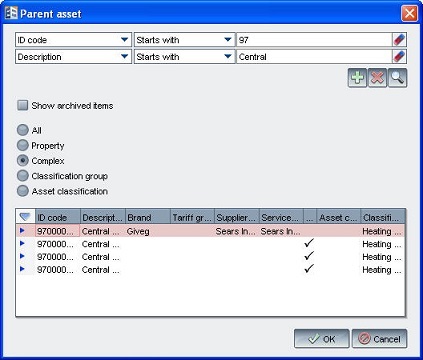Viewport: 423px width, 360px height.
Task: Close the Parent asset dialog
Action: click(x=409, y=13)
